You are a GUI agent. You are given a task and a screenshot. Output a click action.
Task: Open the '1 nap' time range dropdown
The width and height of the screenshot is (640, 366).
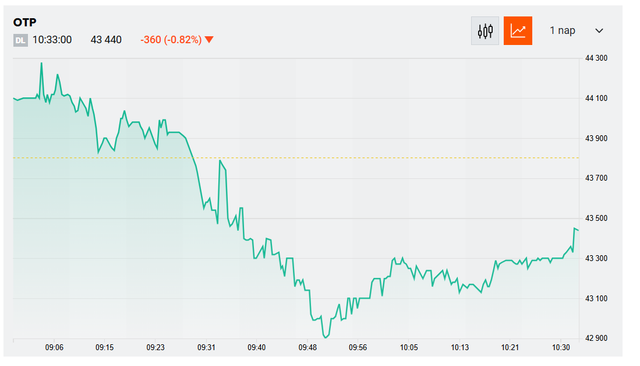click(576, 31)
